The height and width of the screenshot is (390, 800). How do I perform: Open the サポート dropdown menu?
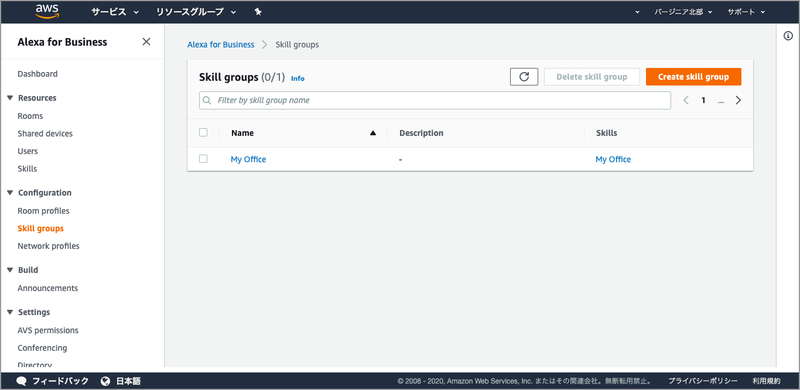pyautogui.click(x=746, y=12)
